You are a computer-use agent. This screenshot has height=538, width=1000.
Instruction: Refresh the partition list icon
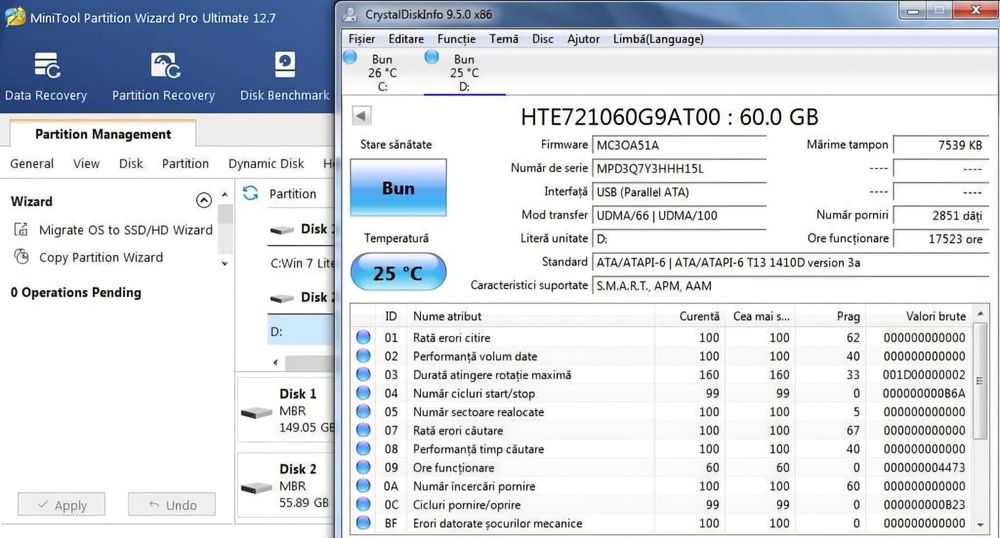click(x=251, y=193)
